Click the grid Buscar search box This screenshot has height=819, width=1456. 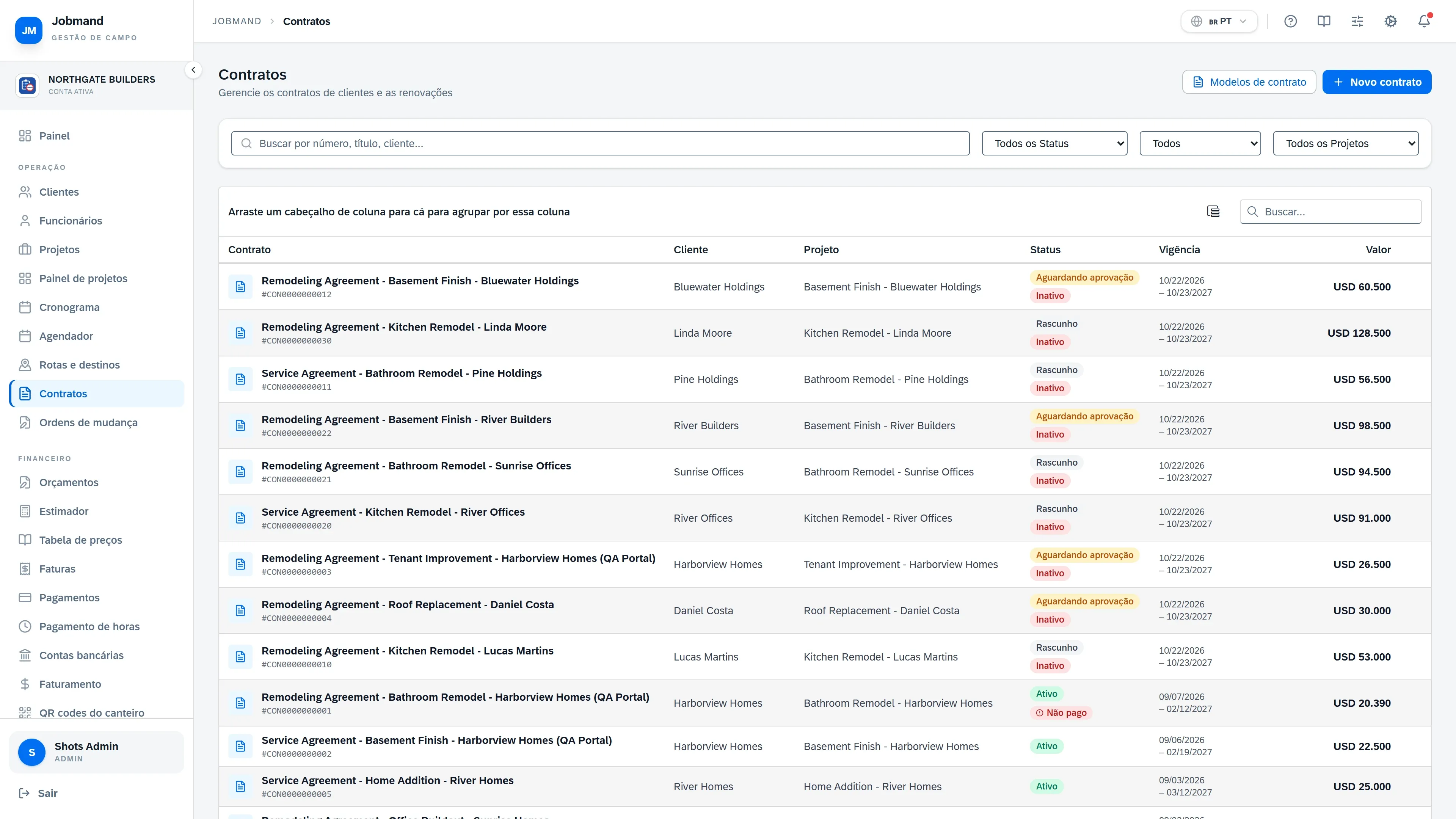tap(1330, 212)
